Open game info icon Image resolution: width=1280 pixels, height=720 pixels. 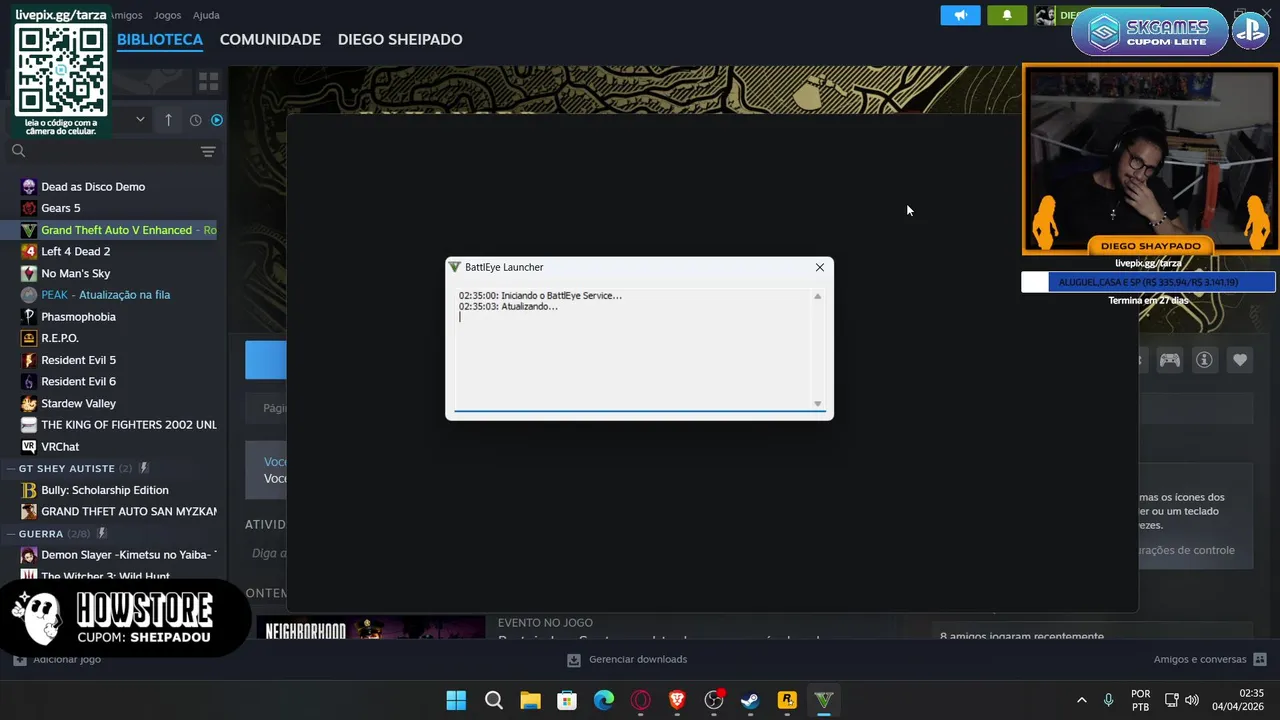[1204, 360]
